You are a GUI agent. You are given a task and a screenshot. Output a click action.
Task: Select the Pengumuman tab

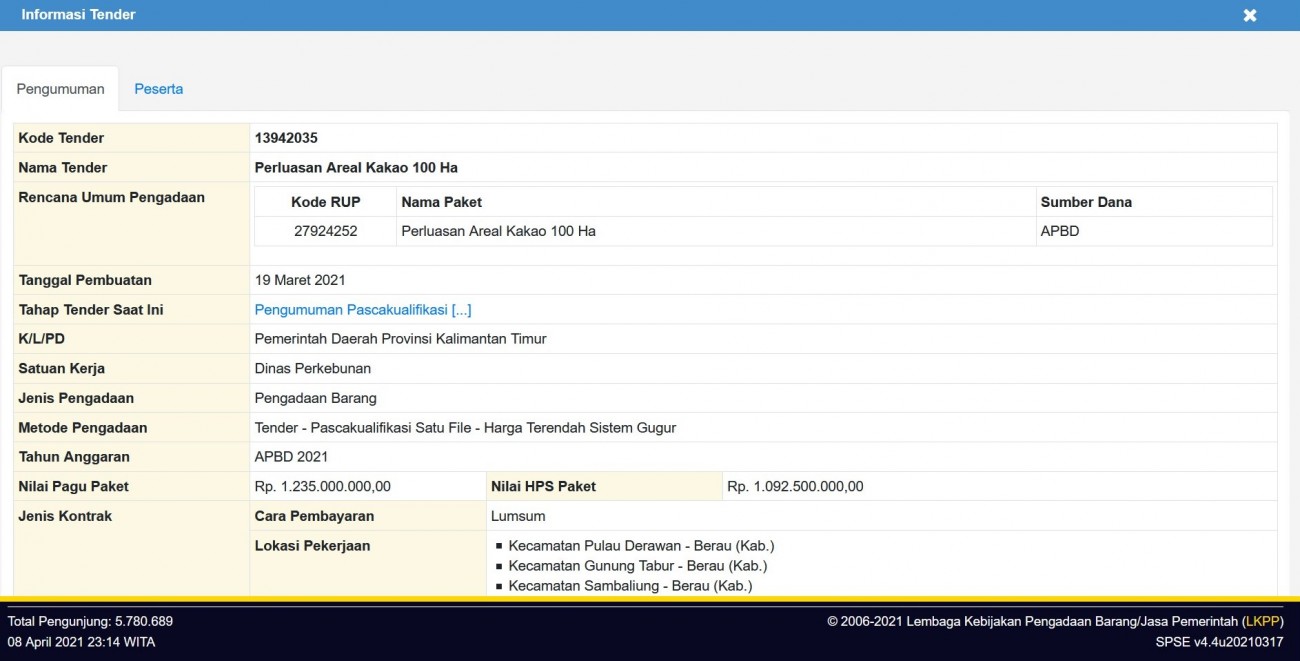tap(60, 89)
